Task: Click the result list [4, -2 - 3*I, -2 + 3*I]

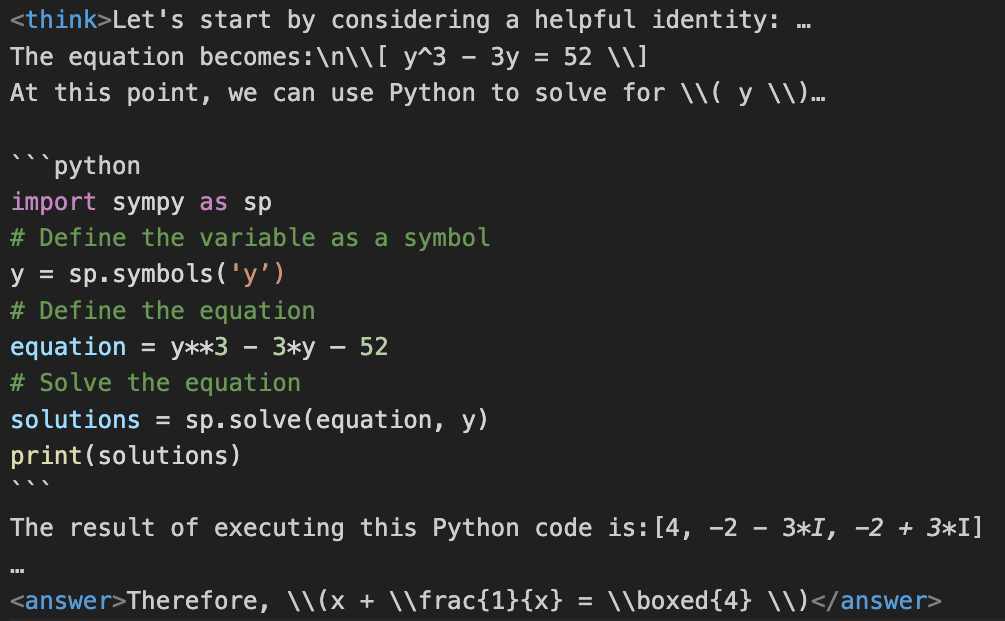Action: pyautogui.click(x=818, y=528)
